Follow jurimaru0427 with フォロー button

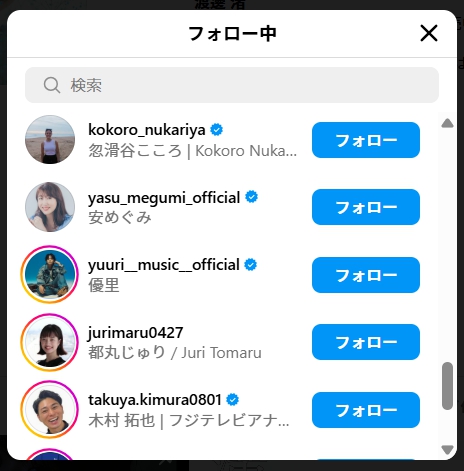pos(366,342)
